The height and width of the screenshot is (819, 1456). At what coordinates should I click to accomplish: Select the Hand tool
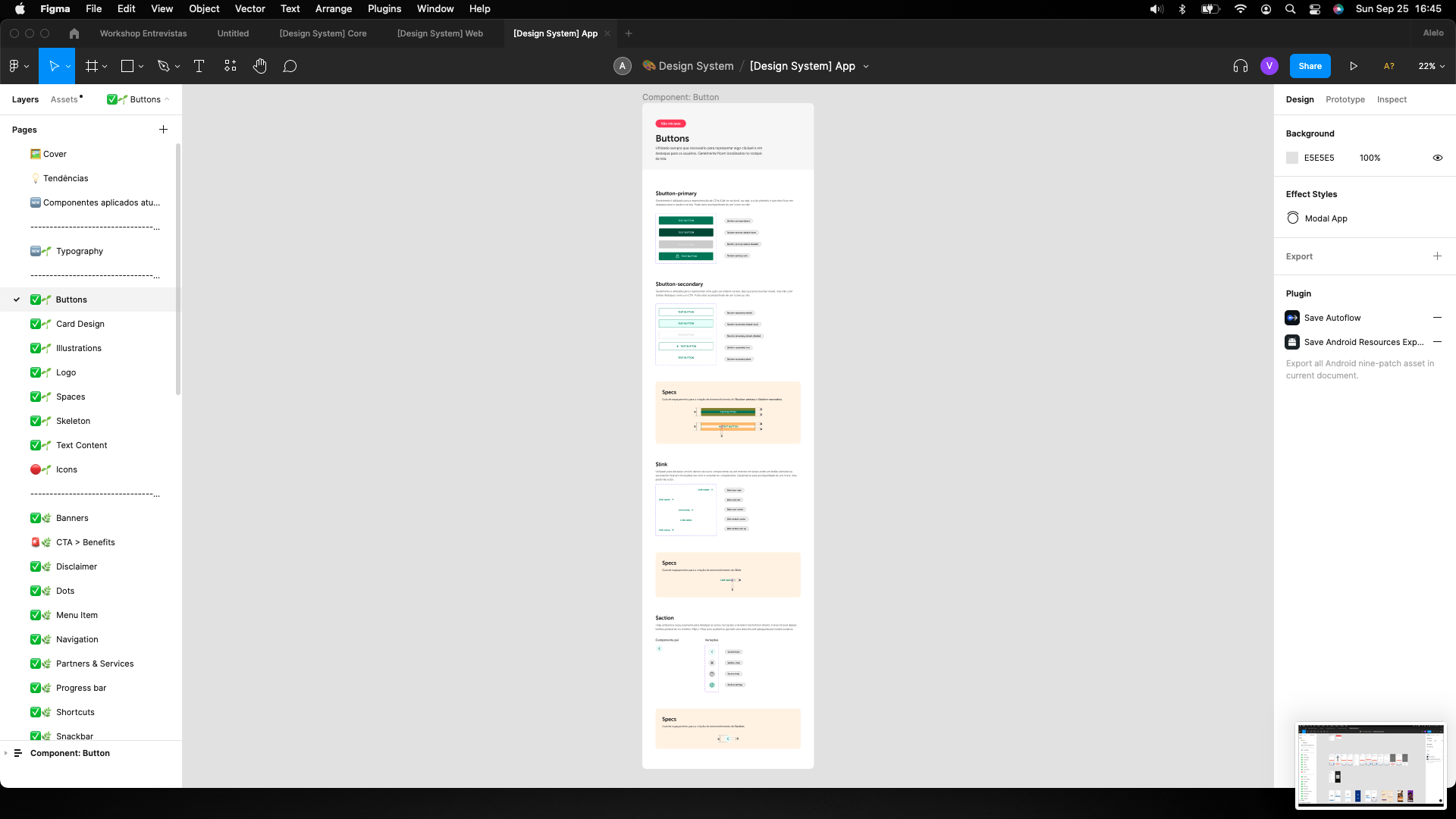259,66
